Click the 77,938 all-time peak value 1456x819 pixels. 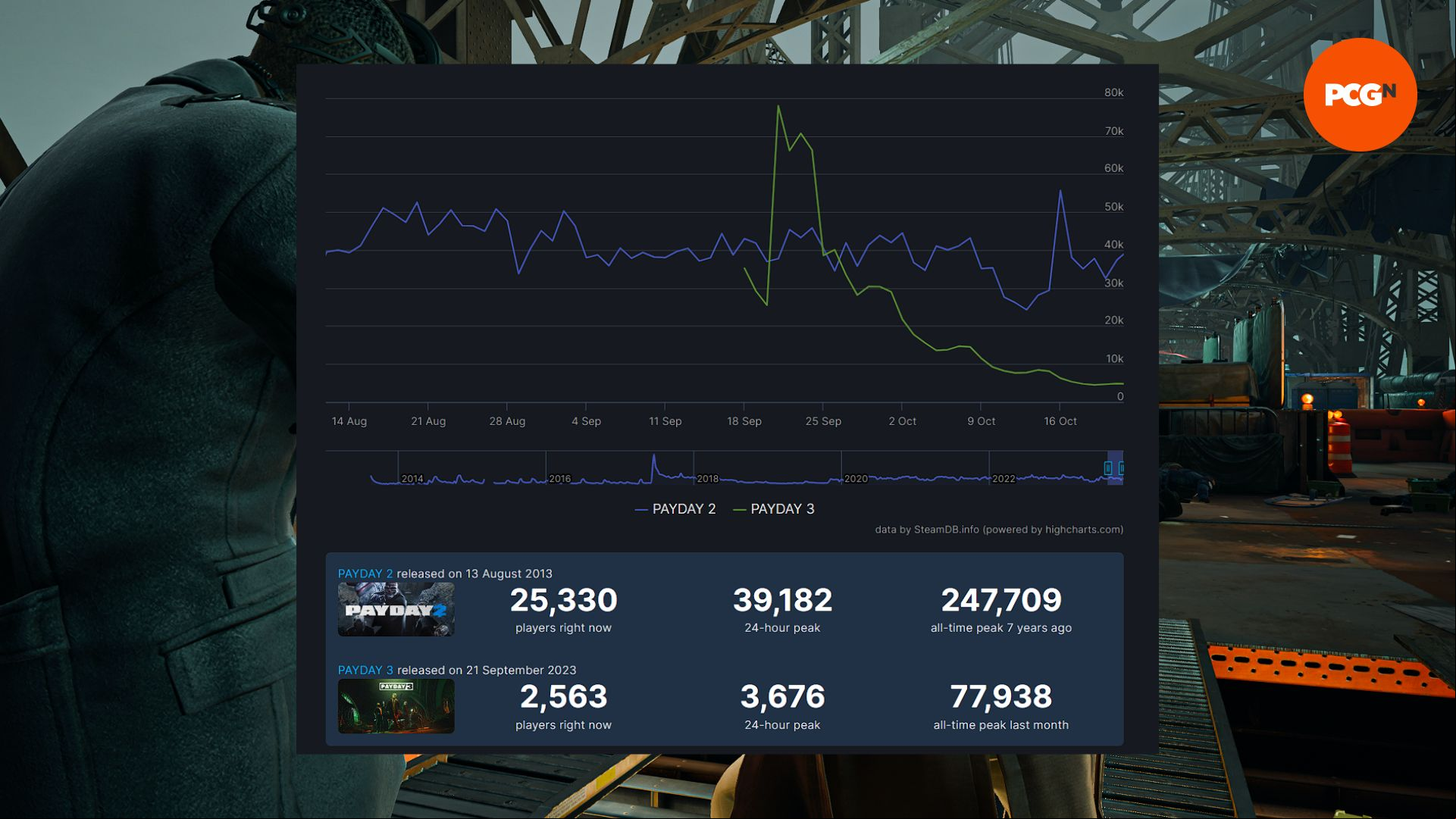click(x=1001, y=697)
